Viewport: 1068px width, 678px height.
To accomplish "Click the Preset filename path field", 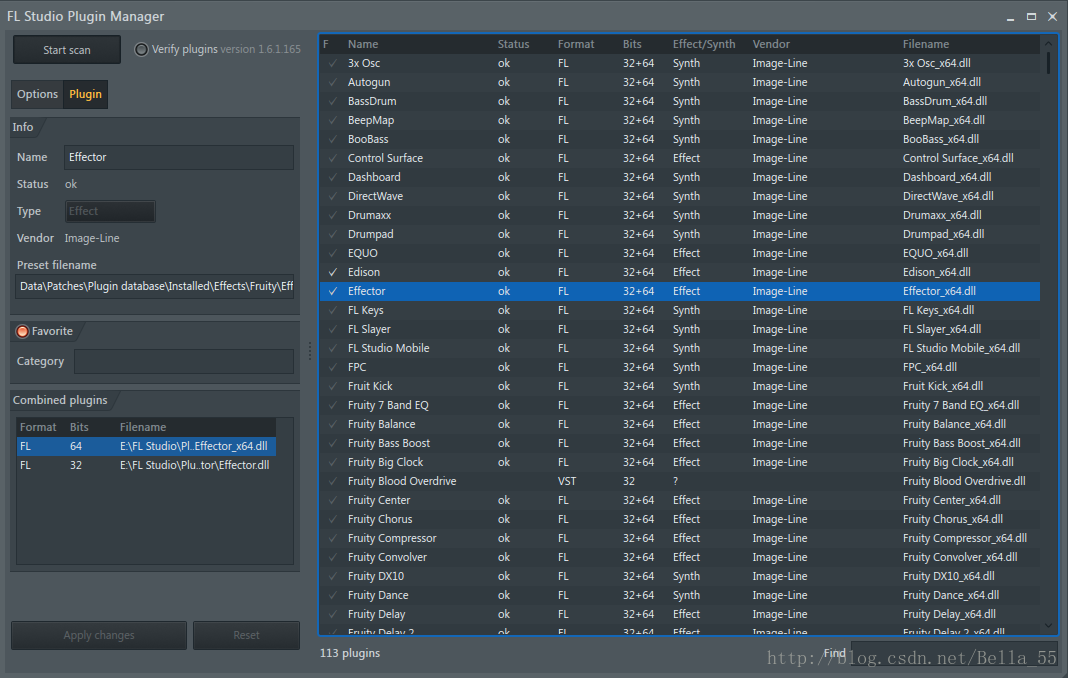I will coord(155,286).
